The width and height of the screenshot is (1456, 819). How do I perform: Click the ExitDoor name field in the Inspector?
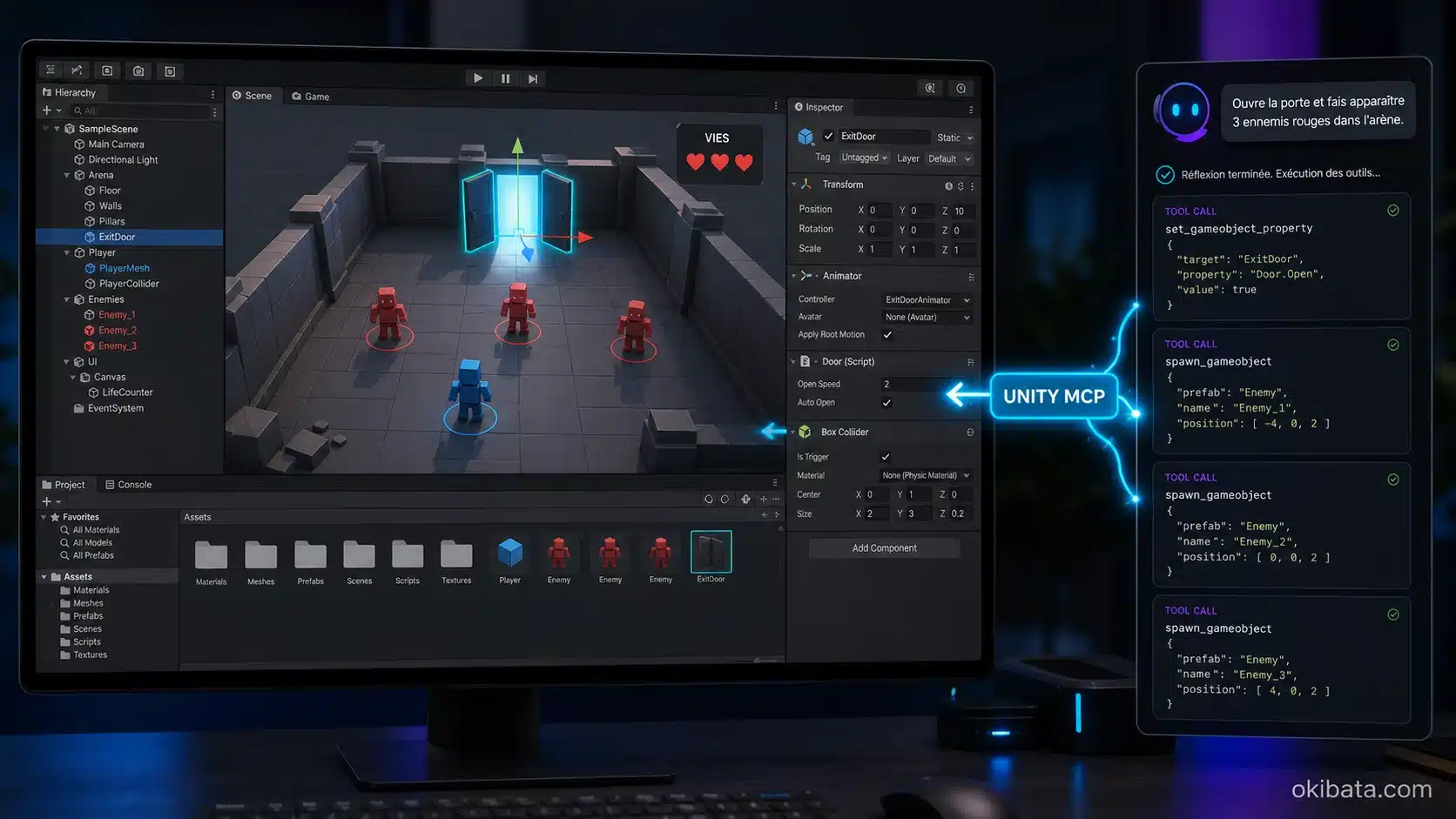pos(884,137)
